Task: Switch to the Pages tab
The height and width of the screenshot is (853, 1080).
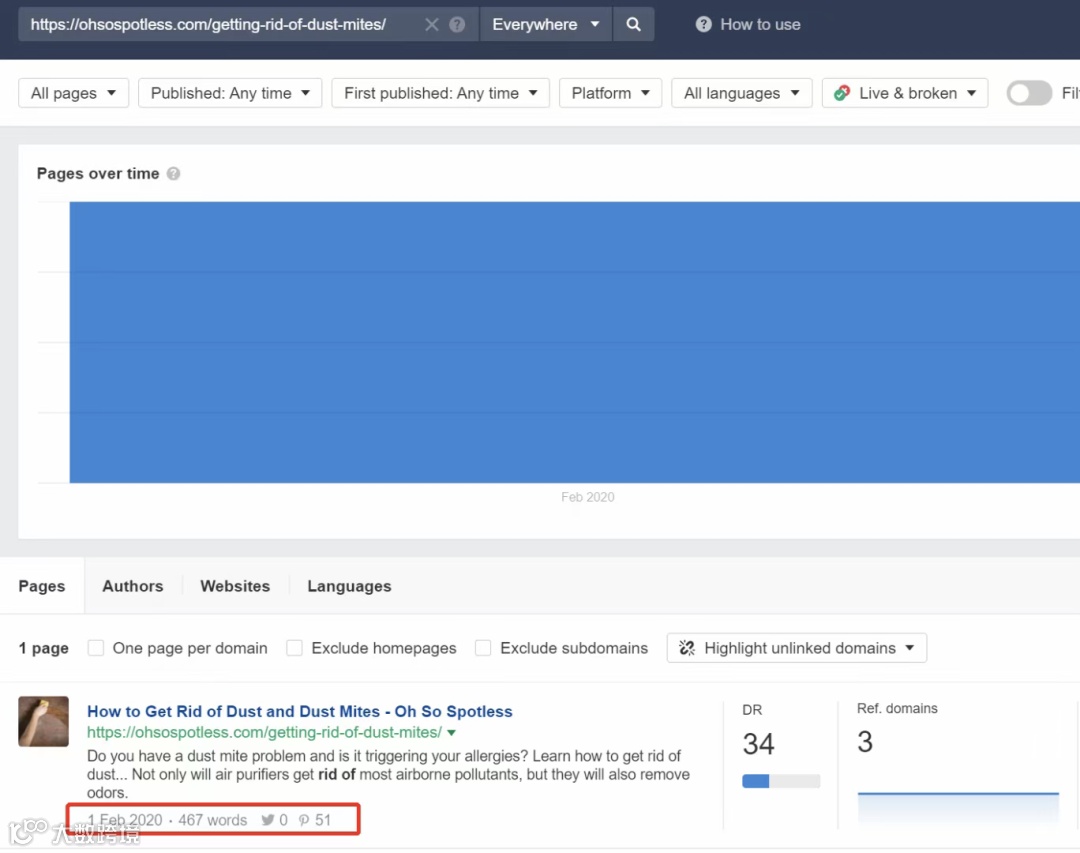Action: pos(42,586)
